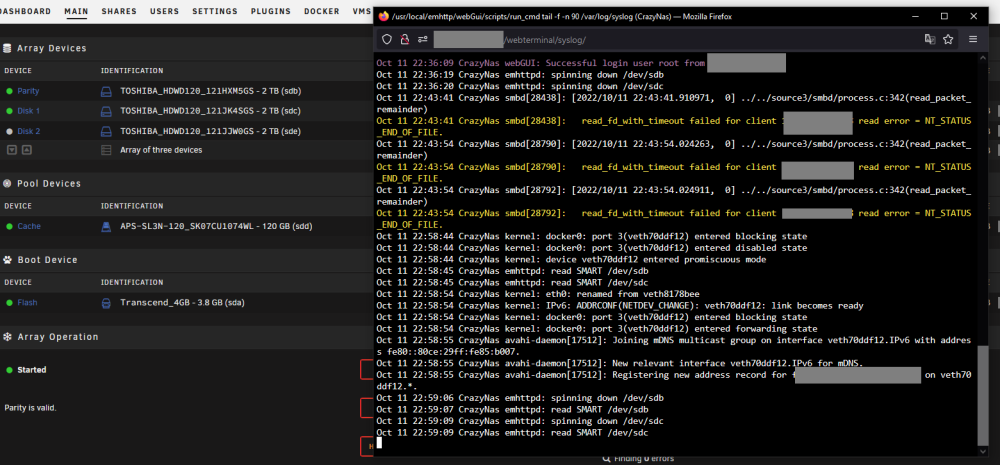The width and height of the screenshot is (1000, 465).
Task: Click the Disk 2 drive icon
Action: pyautogui.click(x=106, y=131)
